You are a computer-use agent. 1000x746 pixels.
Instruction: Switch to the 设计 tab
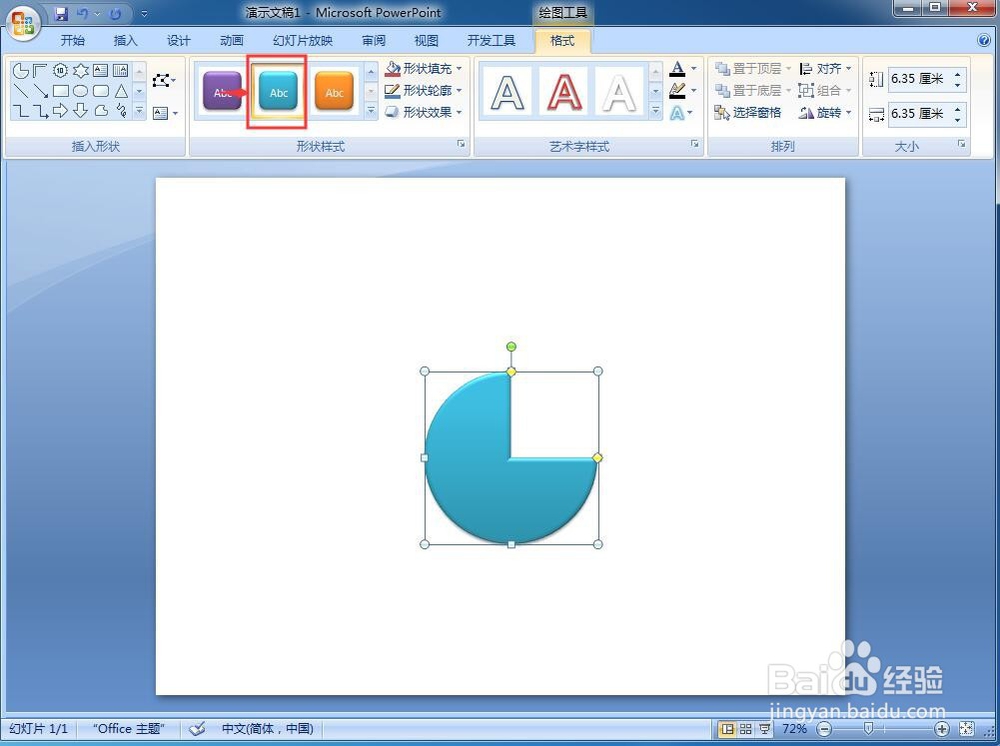(179, 41)
